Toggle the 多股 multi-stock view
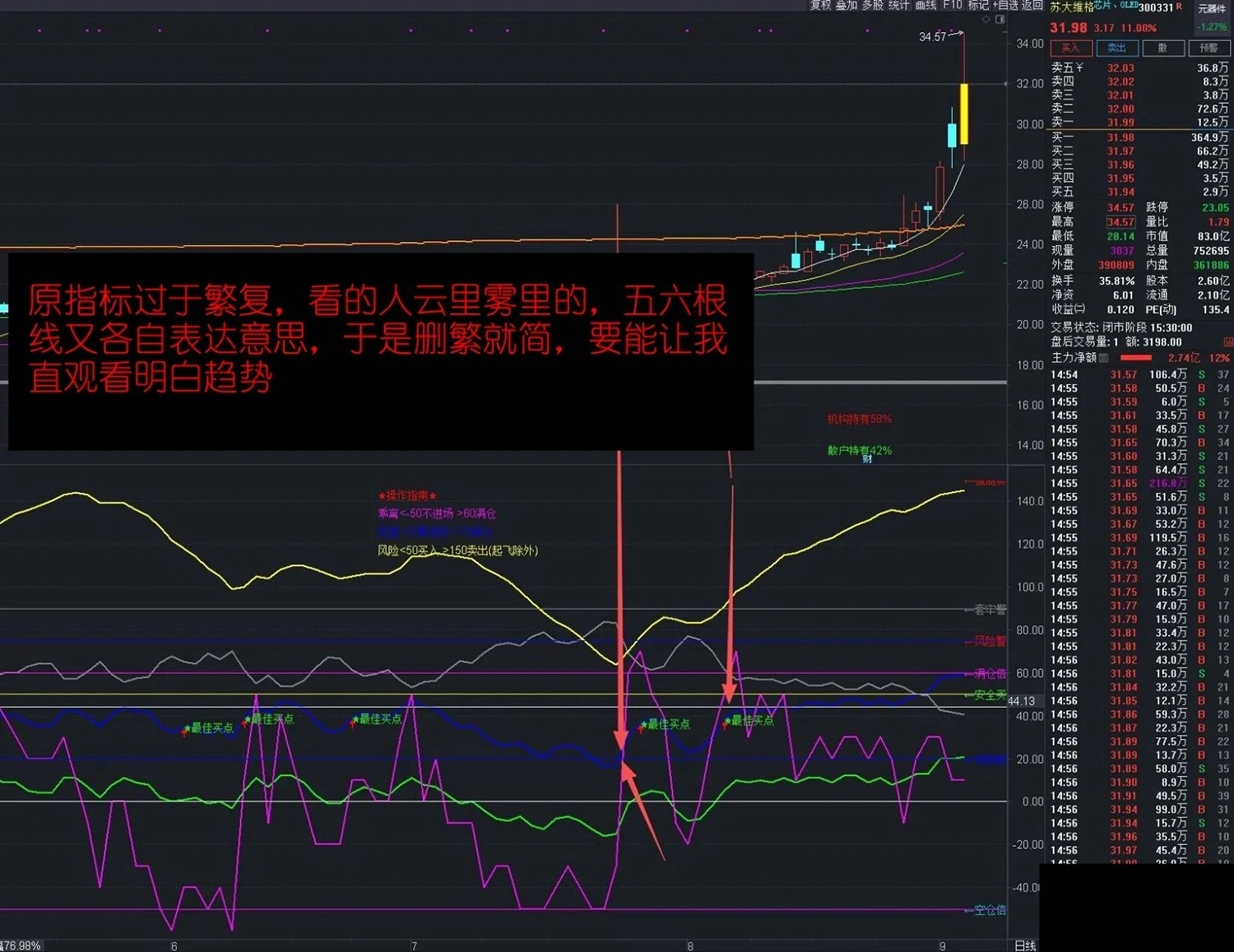The width and height of the screenshot is (1234, 952). [x=873, y=7]
